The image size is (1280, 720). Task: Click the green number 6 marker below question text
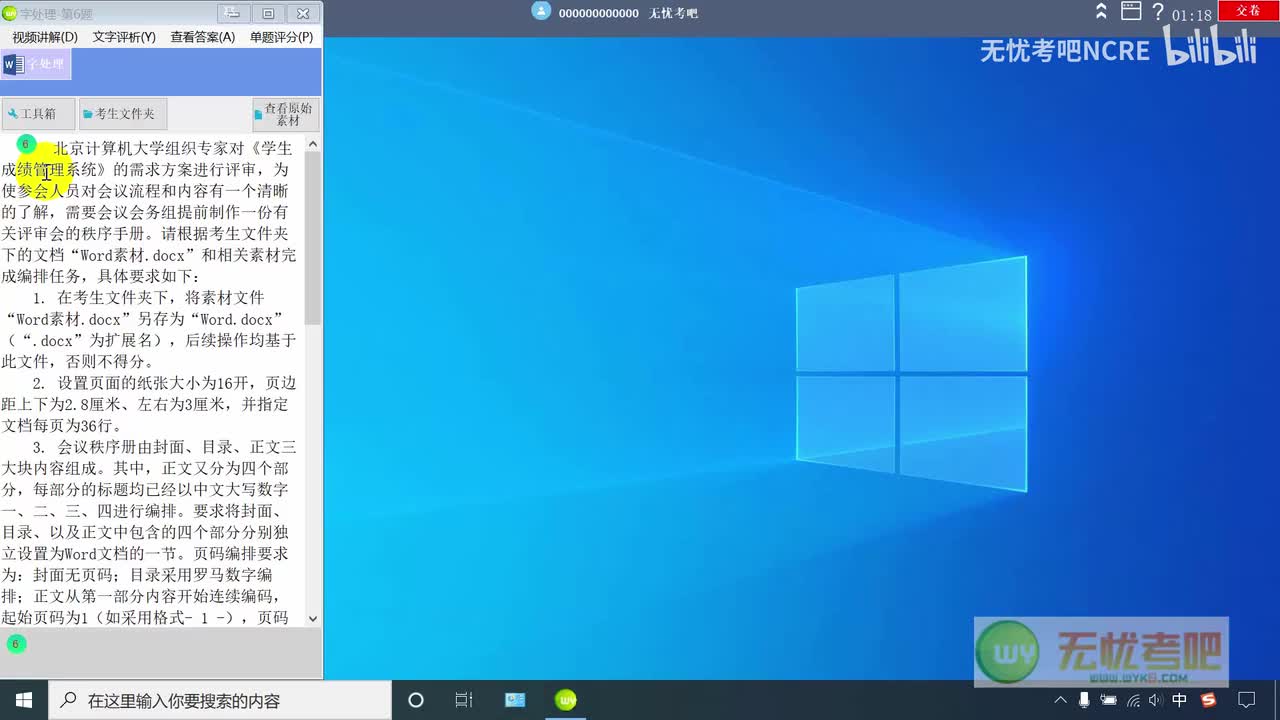(14, 643)
